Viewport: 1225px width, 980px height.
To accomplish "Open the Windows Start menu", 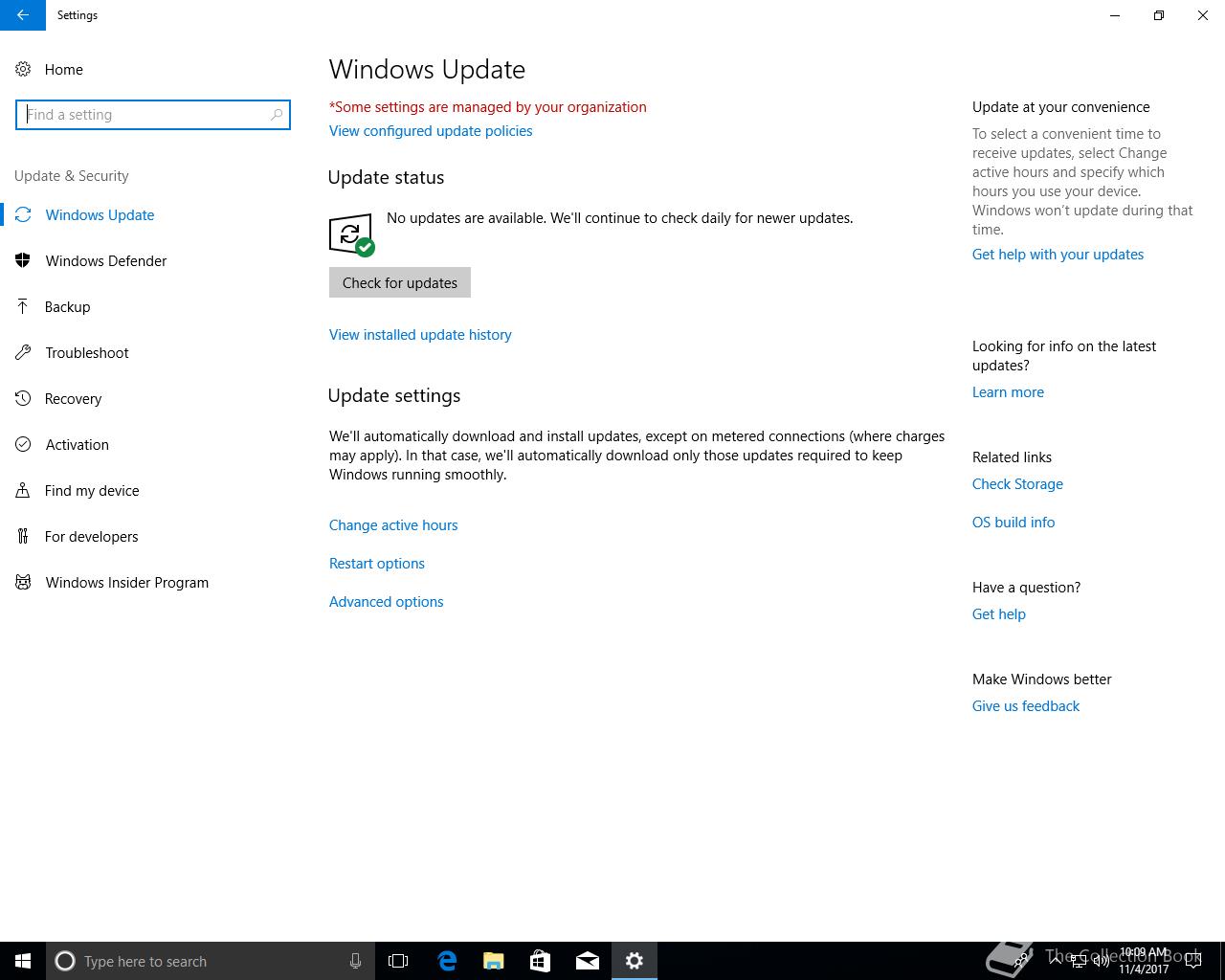I will click(23, 961).
